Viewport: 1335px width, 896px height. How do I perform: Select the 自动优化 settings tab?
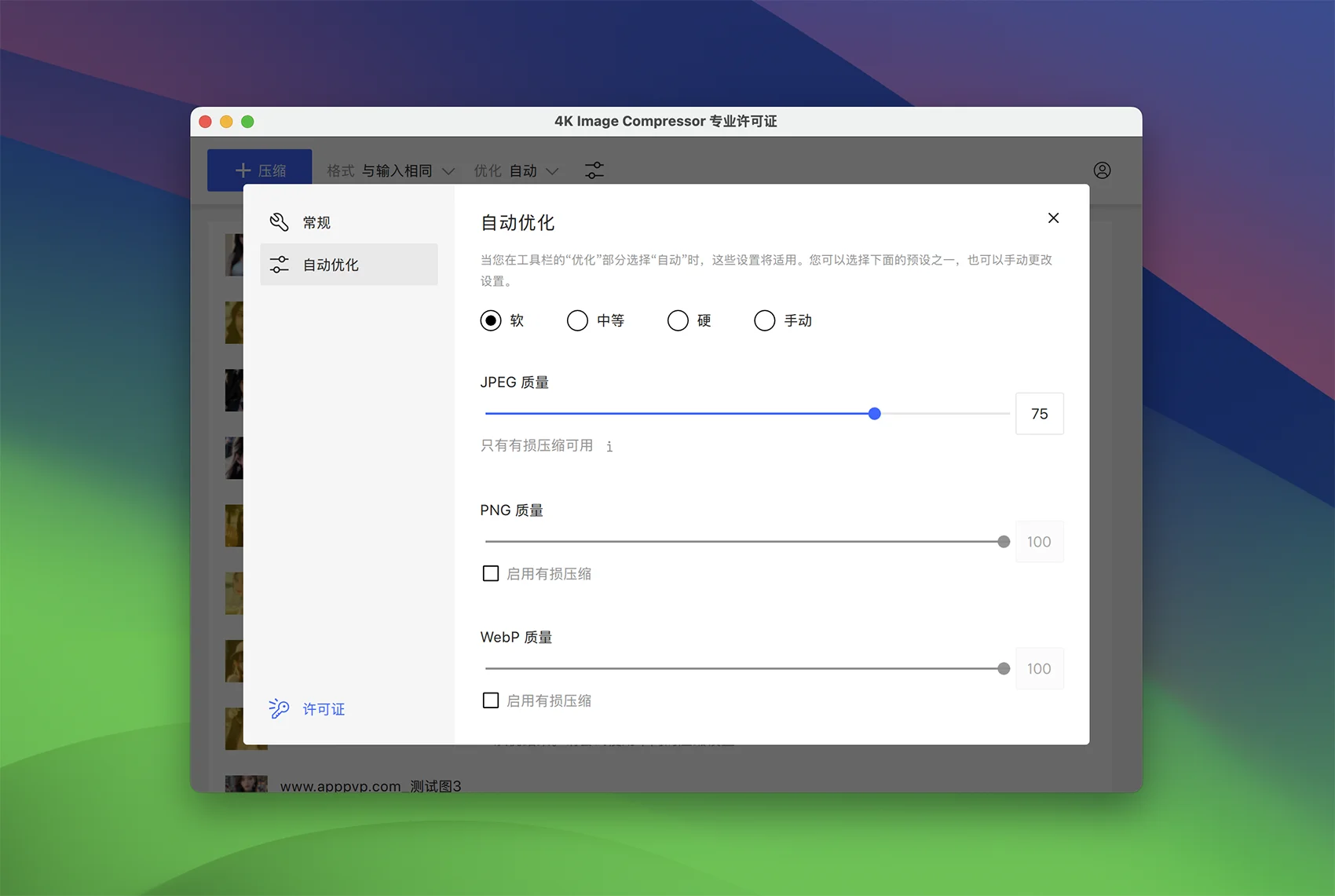[x=349, y=265]
